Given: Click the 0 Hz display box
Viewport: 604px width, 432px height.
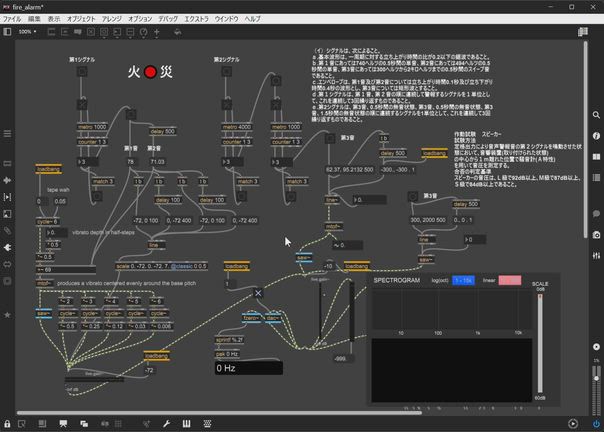Looking at the screenshot, I should pos(249,368).
